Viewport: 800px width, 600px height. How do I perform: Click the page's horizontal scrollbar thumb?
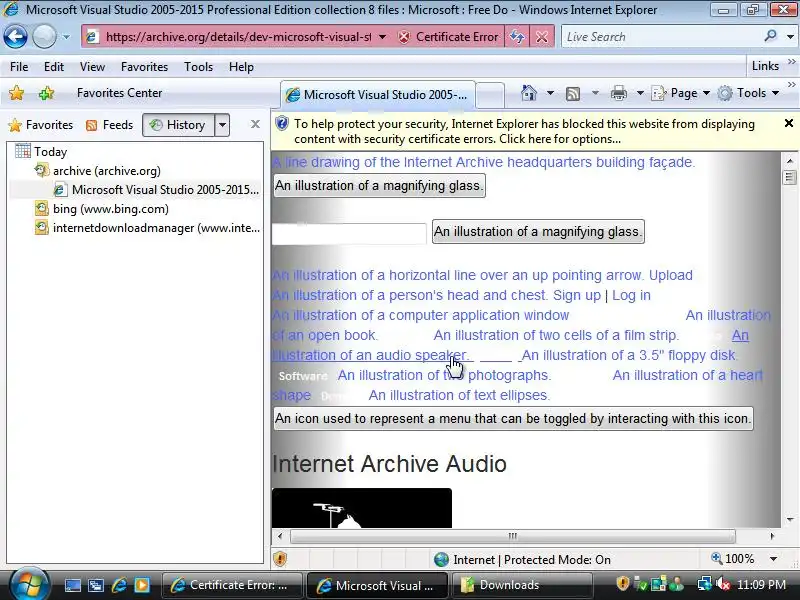pos(513,536)
